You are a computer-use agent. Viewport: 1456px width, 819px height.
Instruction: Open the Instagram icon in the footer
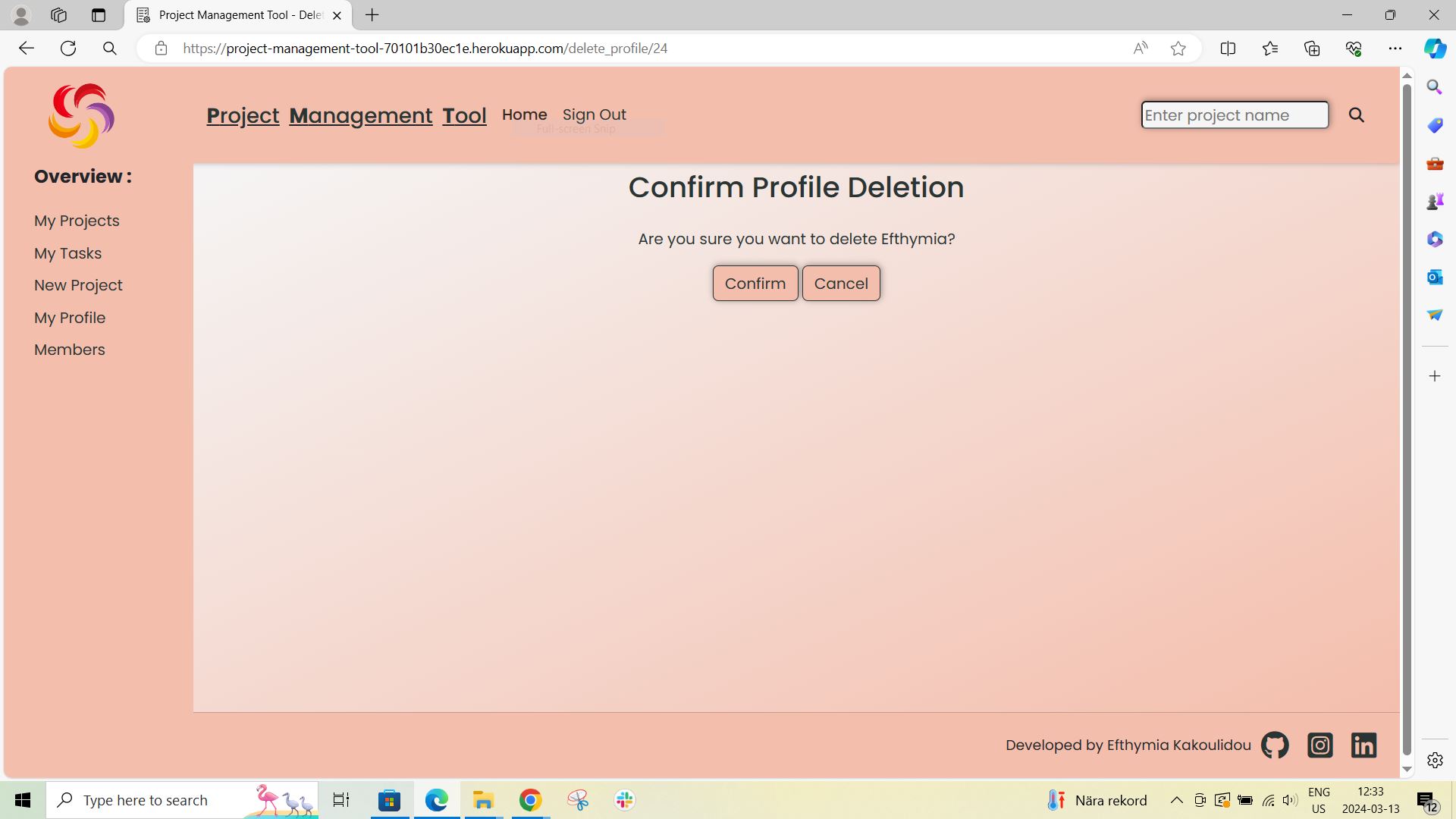(1319, 745)
